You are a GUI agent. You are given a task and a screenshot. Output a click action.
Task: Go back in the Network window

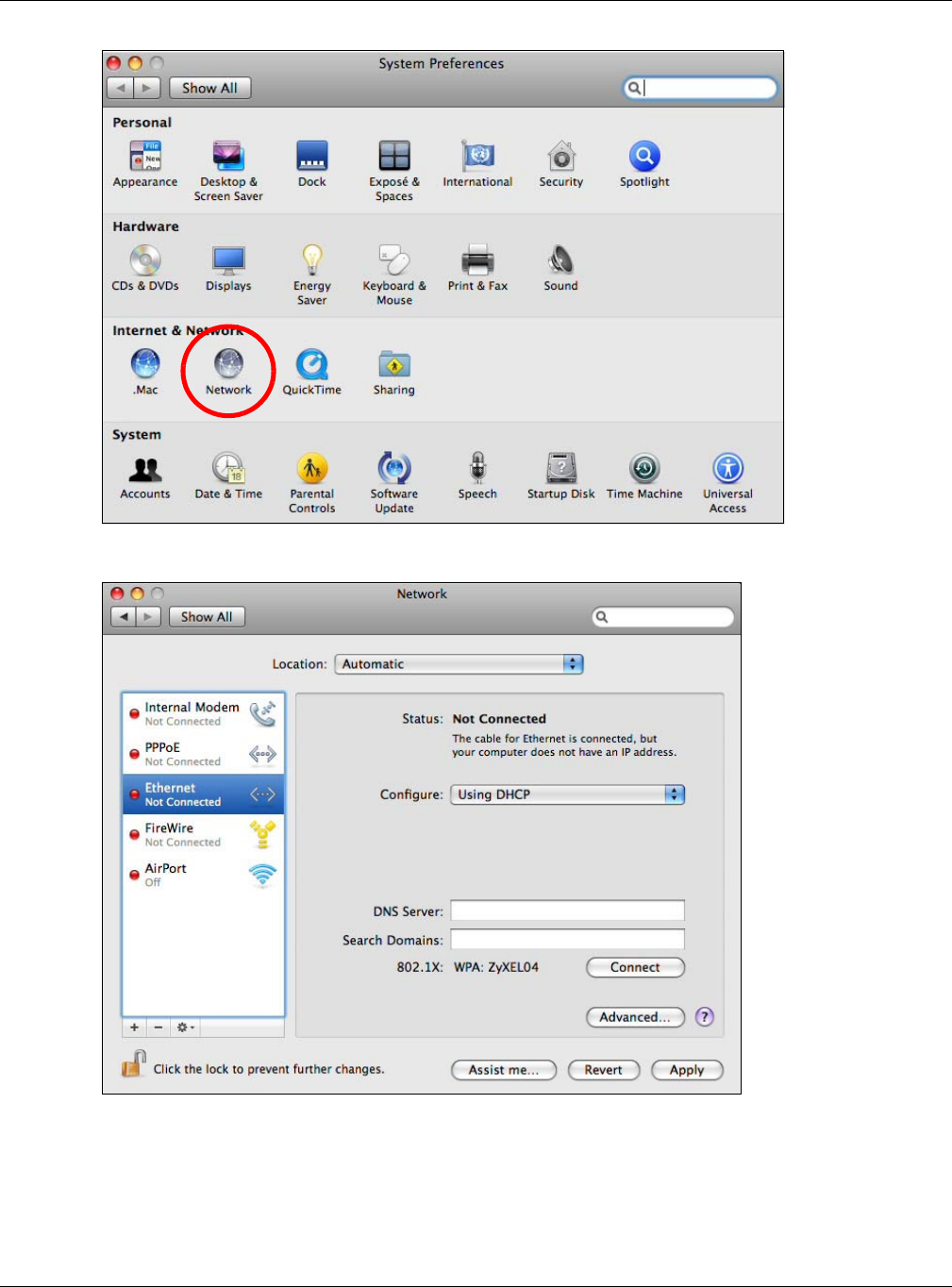tap(123, 617)
